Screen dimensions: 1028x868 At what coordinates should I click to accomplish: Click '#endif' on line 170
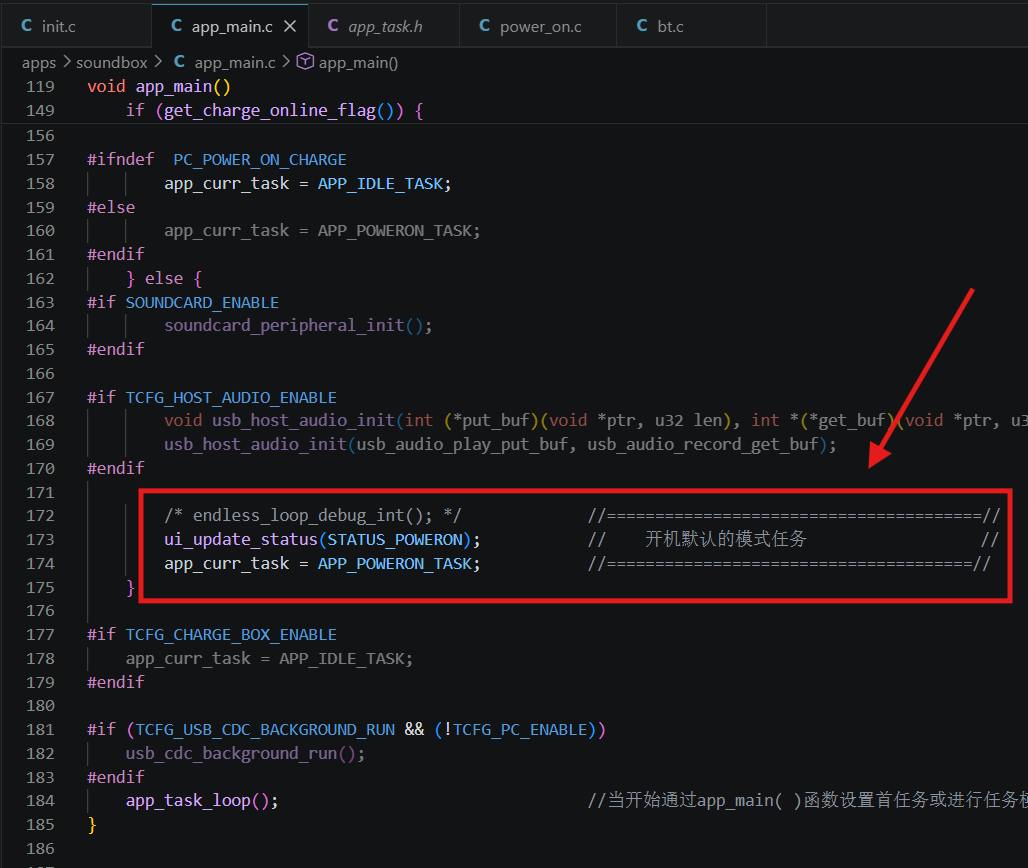coord(115,469)
